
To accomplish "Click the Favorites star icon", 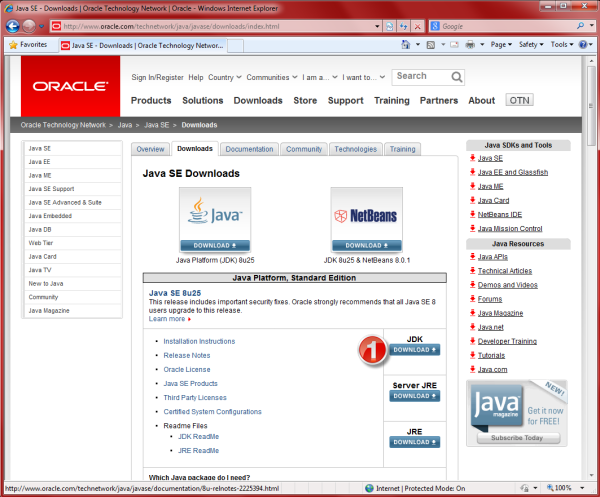I will tap(13, 45).
